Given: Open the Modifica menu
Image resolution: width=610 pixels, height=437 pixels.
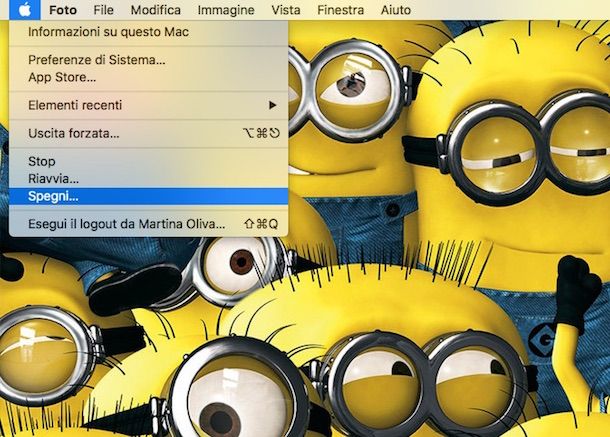Looking at the screenshot, I should (x=156, y=10).
